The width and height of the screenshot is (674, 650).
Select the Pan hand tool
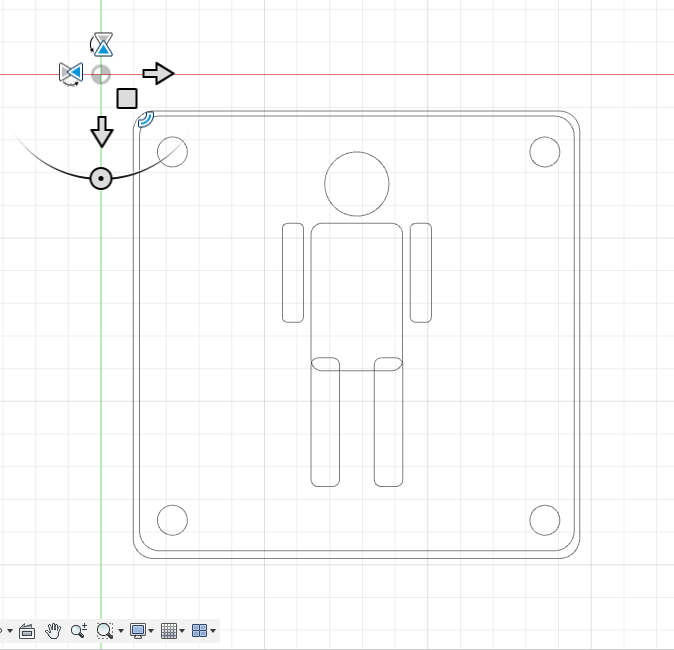[53, 630]
